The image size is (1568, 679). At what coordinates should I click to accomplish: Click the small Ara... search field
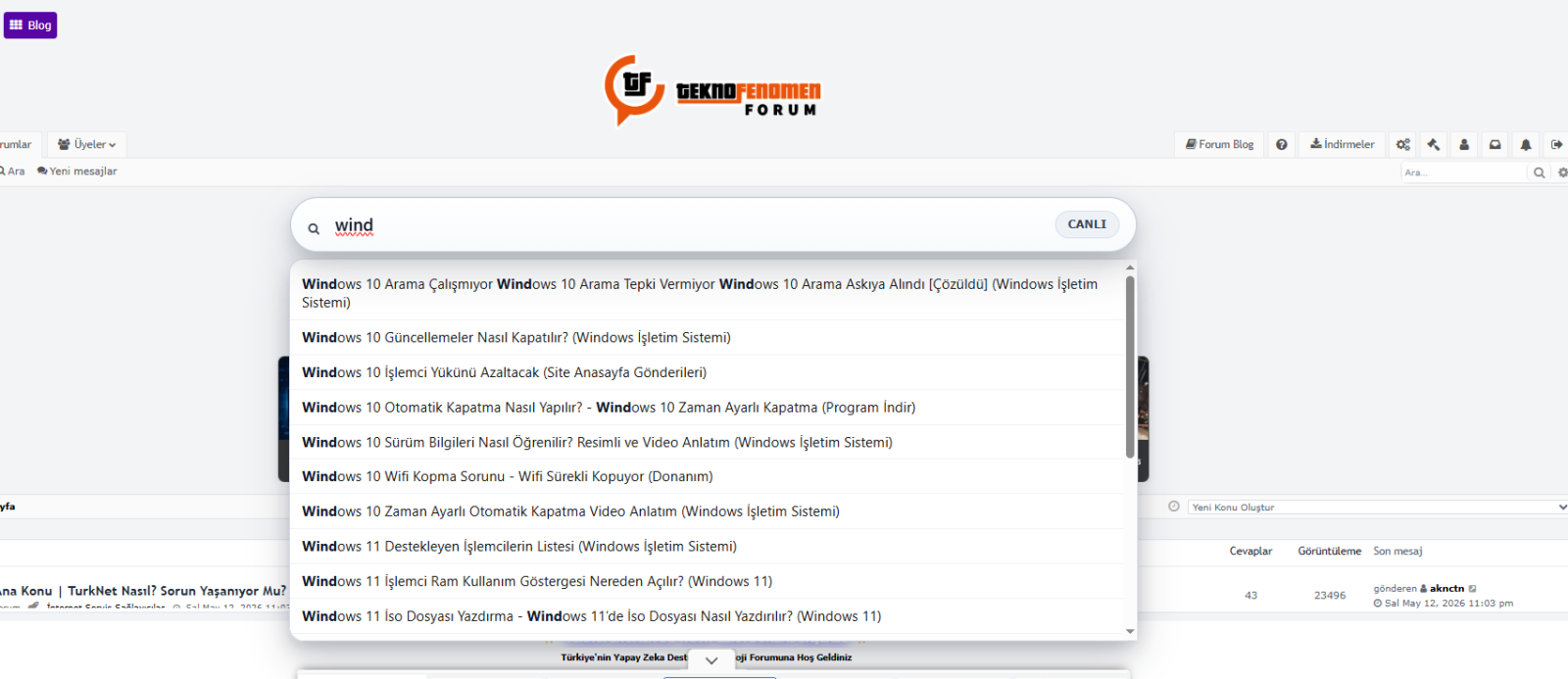click(x=1464, y=172)
